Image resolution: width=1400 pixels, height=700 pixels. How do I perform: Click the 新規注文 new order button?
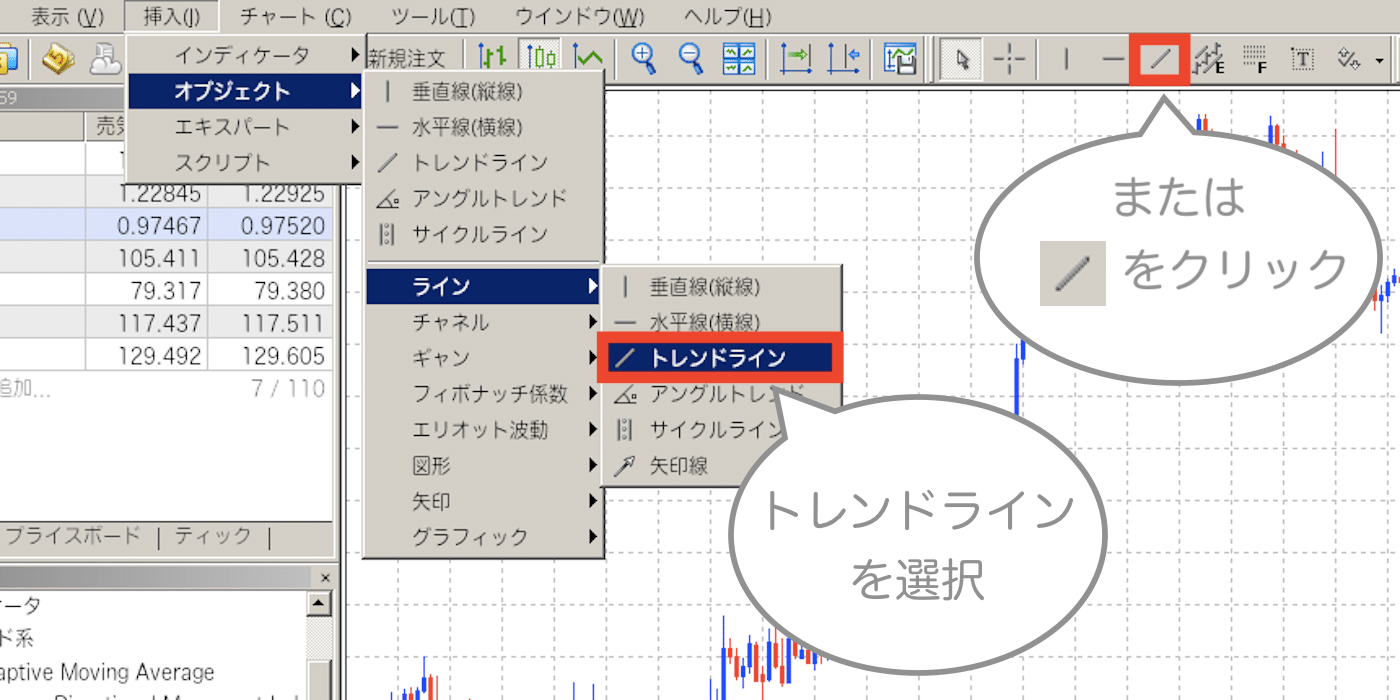click(x=406, y=59)
